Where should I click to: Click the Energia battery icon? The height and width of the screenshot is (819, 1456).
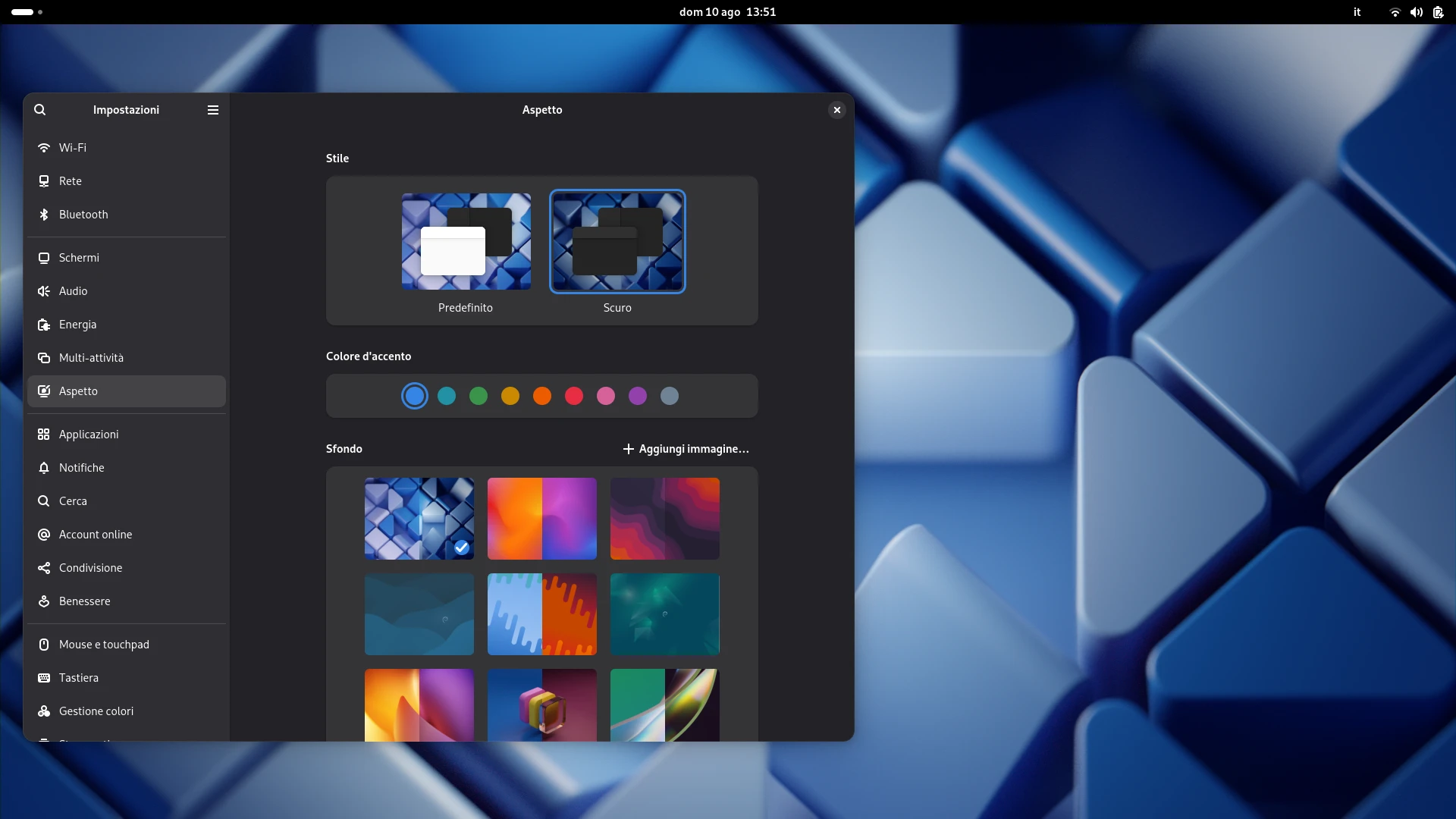(x=44, y=325)
